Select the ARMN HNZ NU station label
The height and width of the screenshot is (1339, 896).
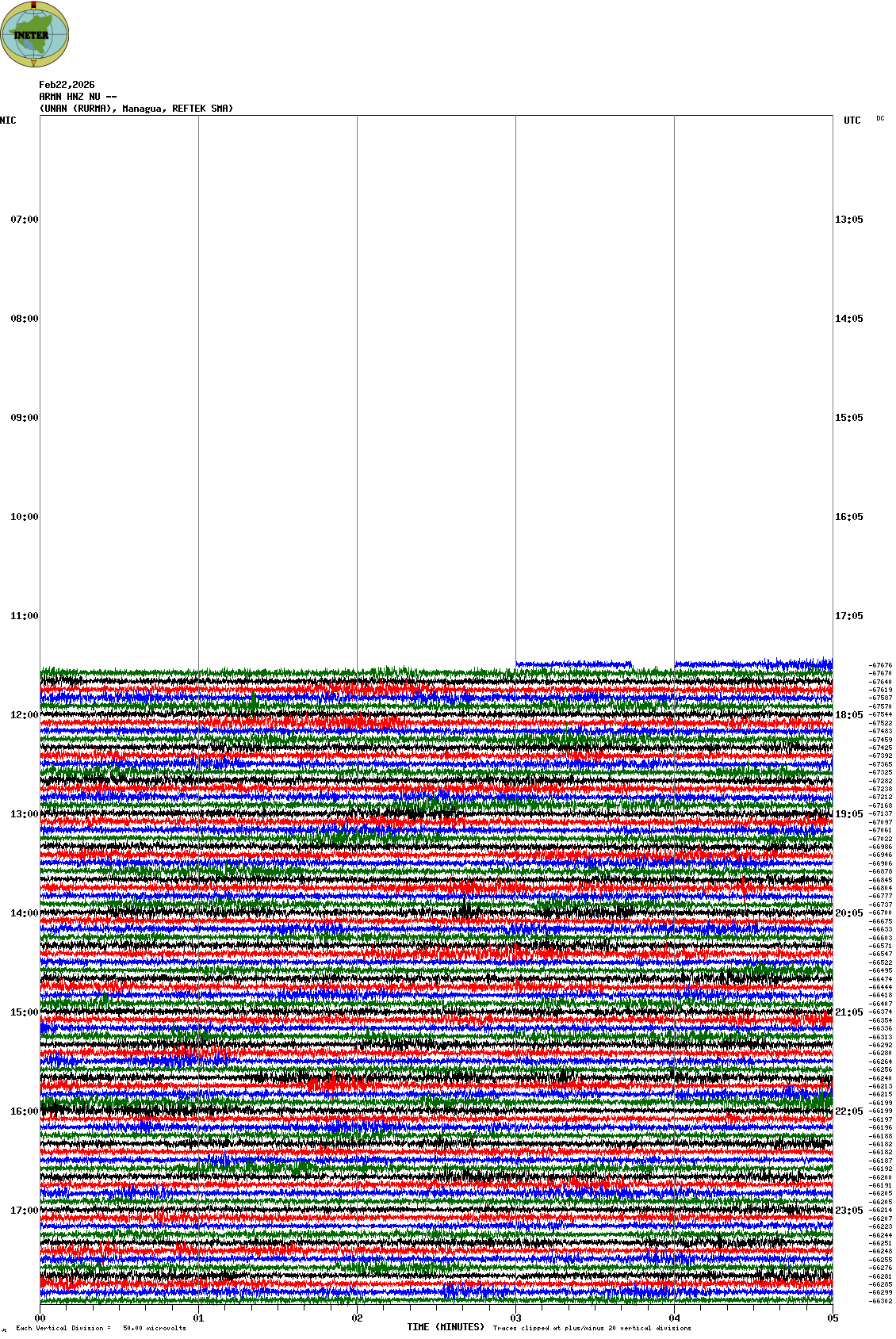(x=78, y=97)
